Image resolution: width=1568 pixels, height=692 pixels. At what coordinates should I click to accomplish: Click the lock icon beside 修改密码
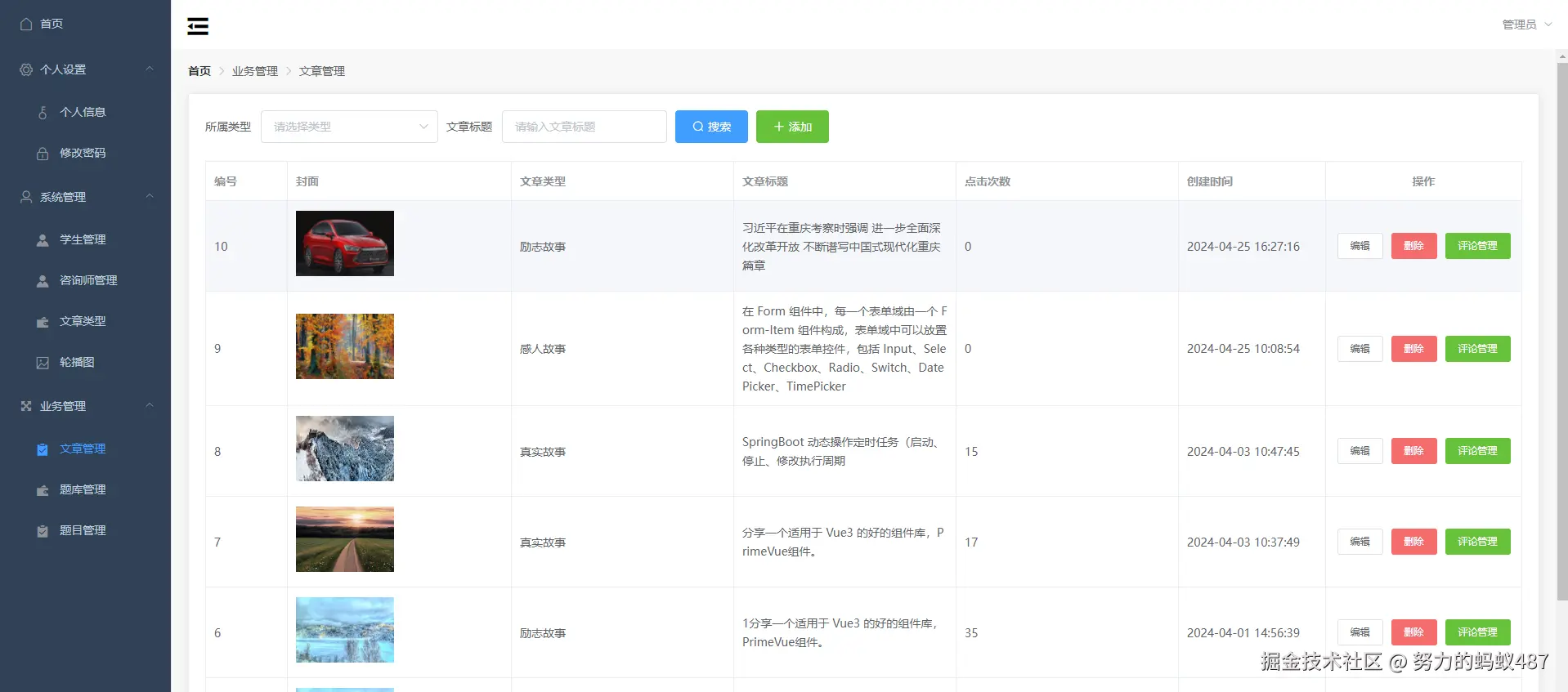[43, 153]
